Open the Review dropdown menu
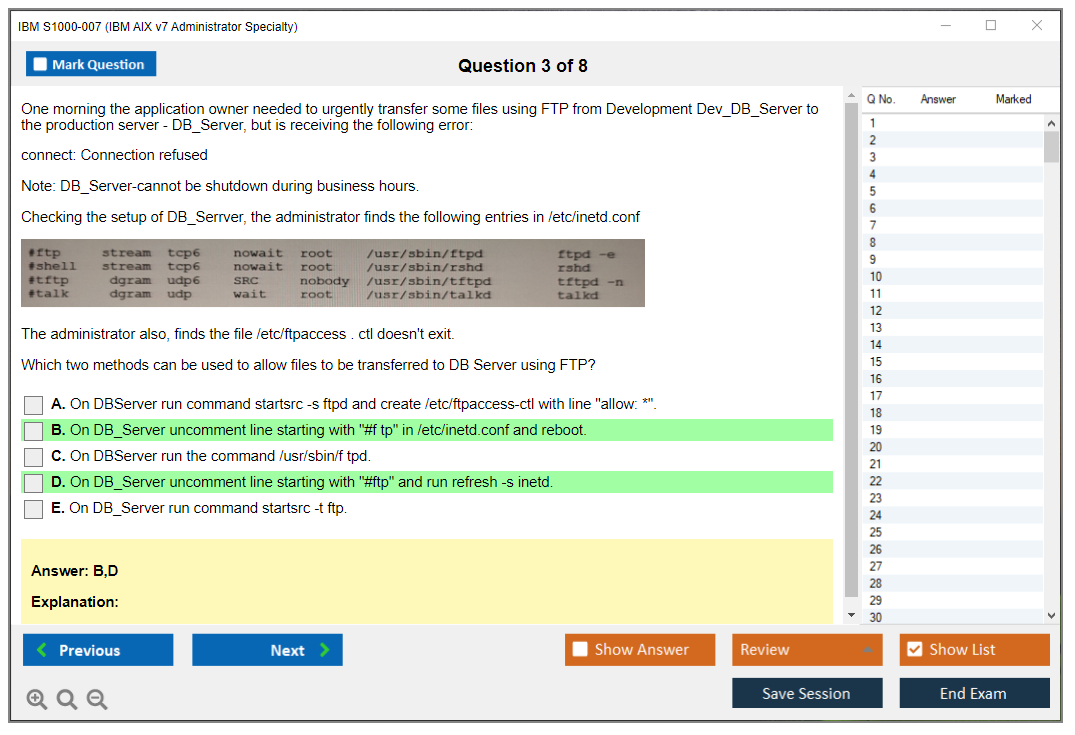Viewport: 1075px width, 735px height. (x=806, y=650)
